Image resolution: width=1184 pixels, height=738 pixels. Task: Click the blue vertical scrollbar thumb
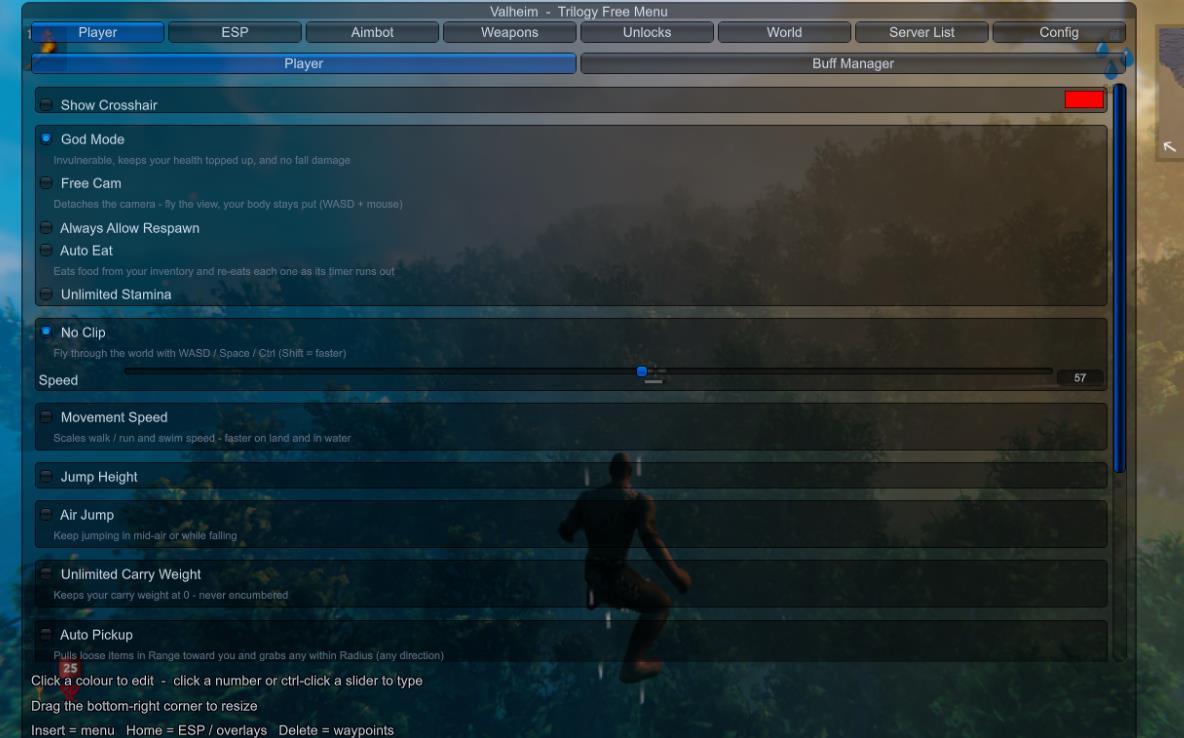click(1119, 279)
